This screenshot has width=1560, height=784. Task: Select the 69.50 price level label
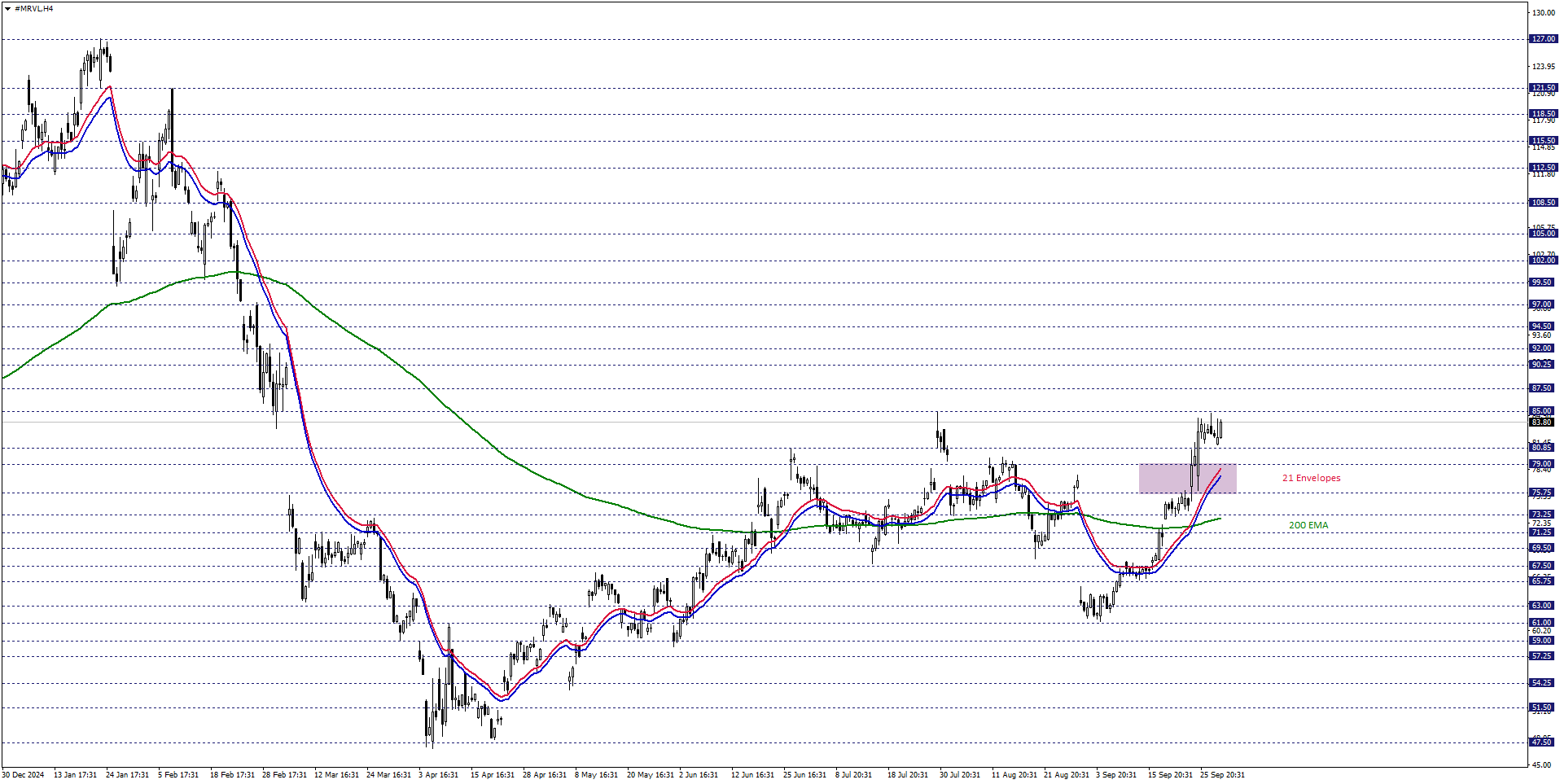[1544, 548]
